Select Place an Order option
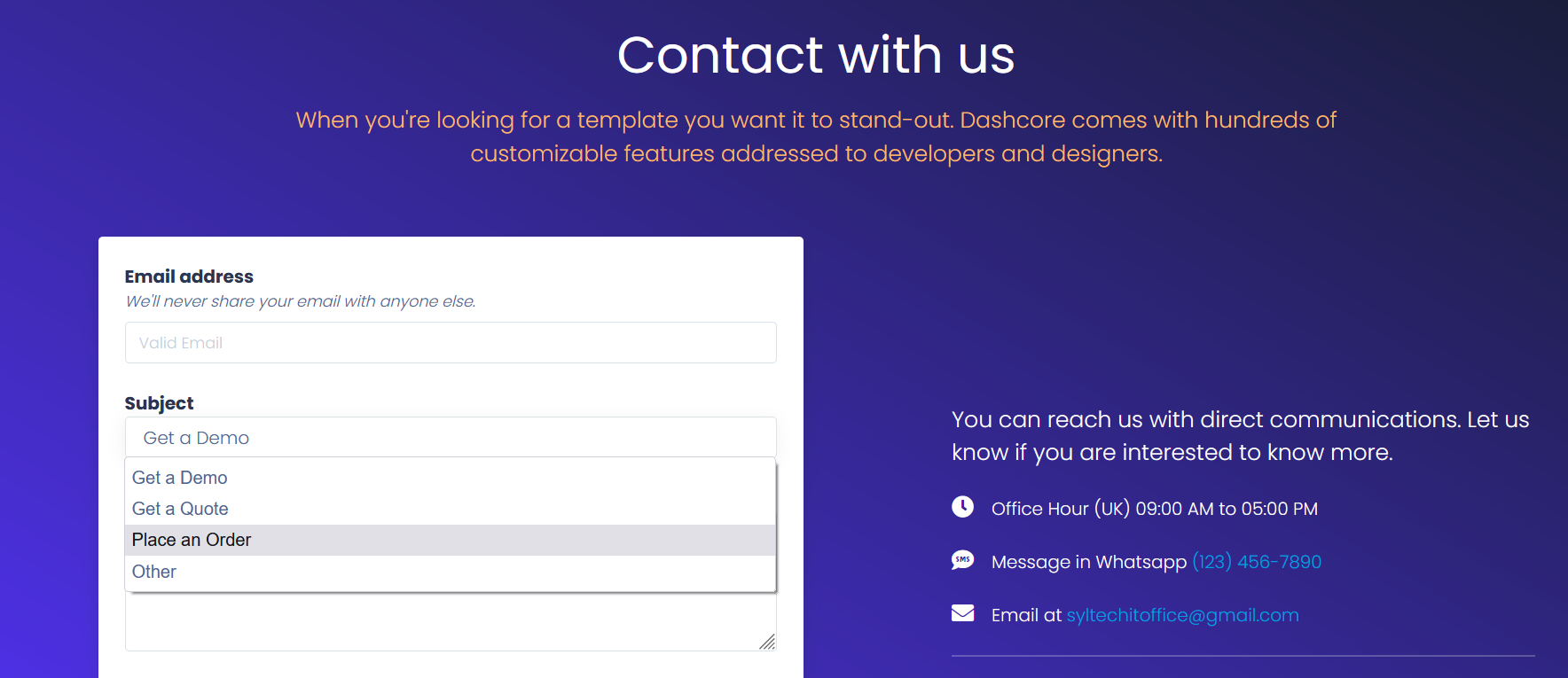The image size is (1568, 678). click(x=192, y=540)
